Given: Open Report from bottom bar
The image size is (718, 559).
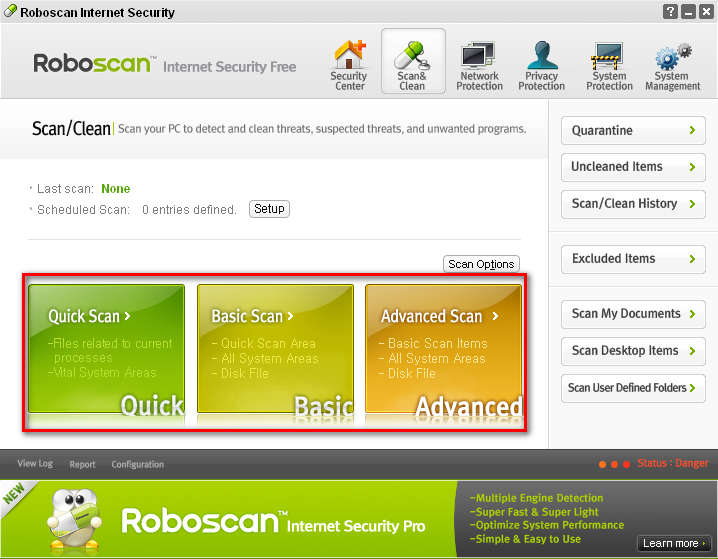Looking at the screenshot, I should [x=82, y=464].
